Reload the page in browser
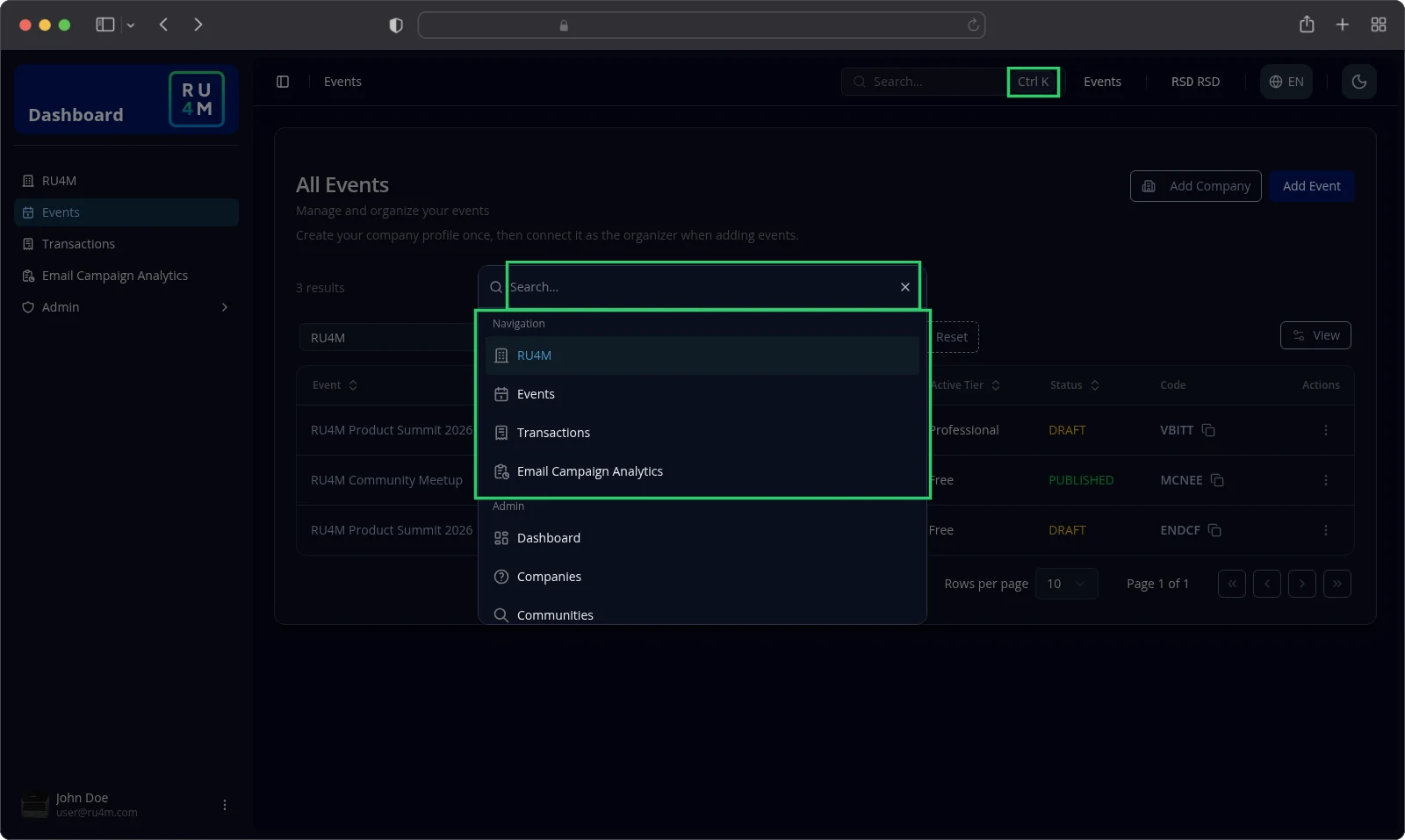1405x840 pixels. tap(973, 25)
